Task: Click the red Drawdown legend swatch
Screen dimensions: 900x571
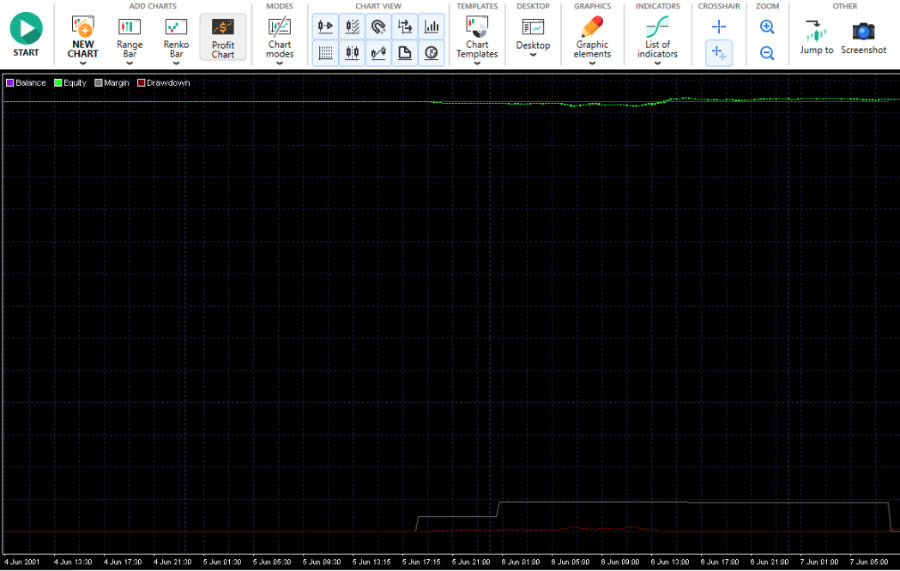Action: tap(141, 83)
